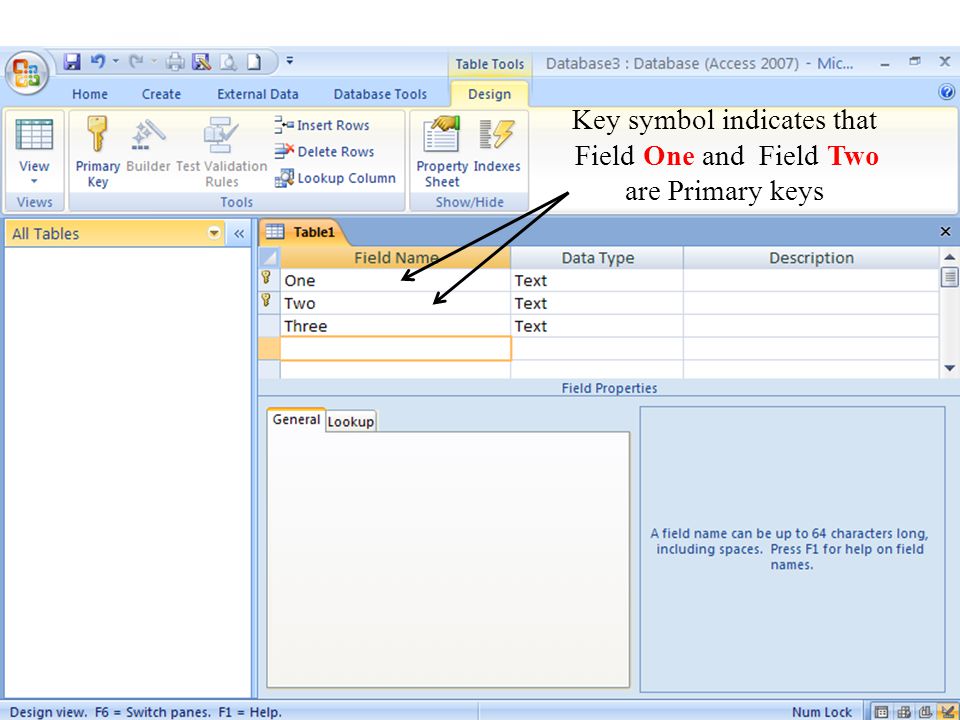Insert Rows into the table

pos(322,126)
